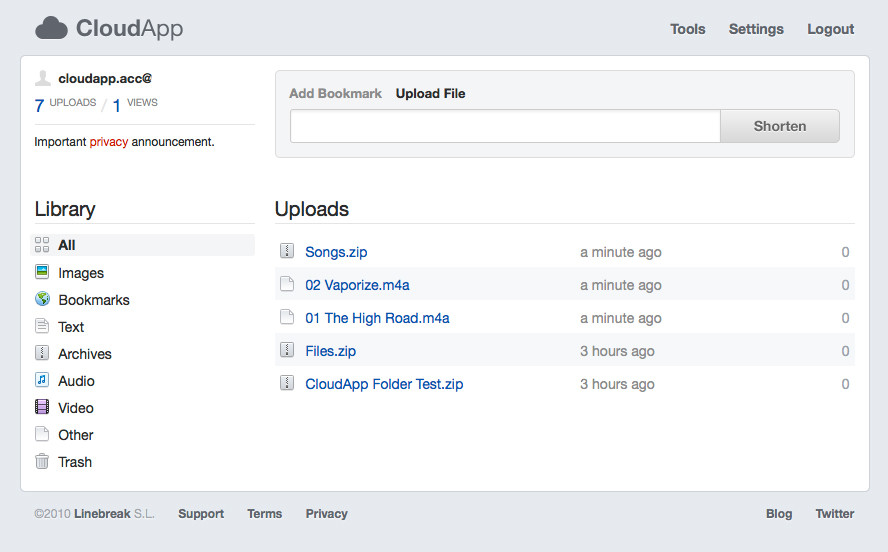Click the All grid icon in Library
The width and height of the screenshot is (888, 552).
(x=42, y=245)
